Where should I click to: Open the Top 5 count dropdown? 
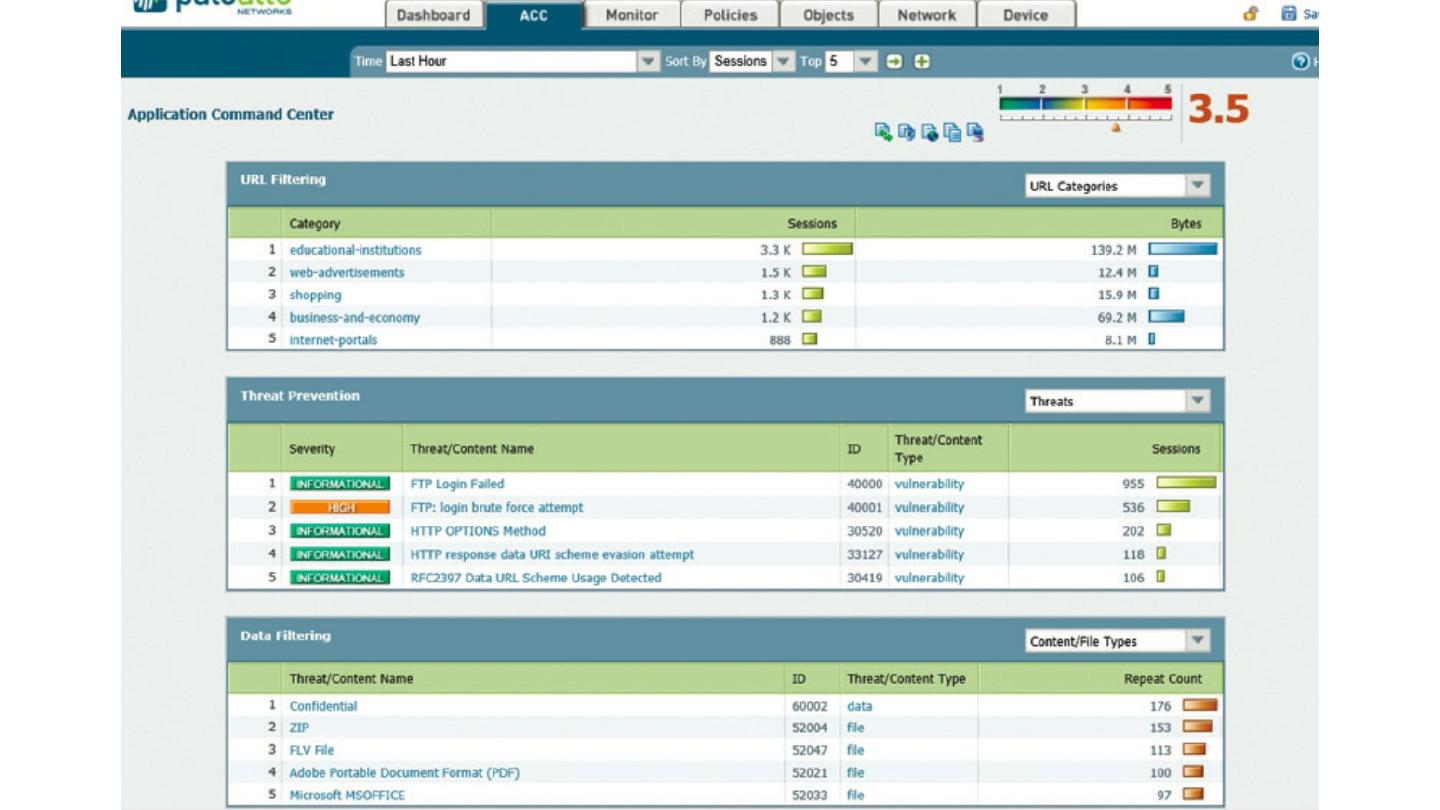click(865, 62)
